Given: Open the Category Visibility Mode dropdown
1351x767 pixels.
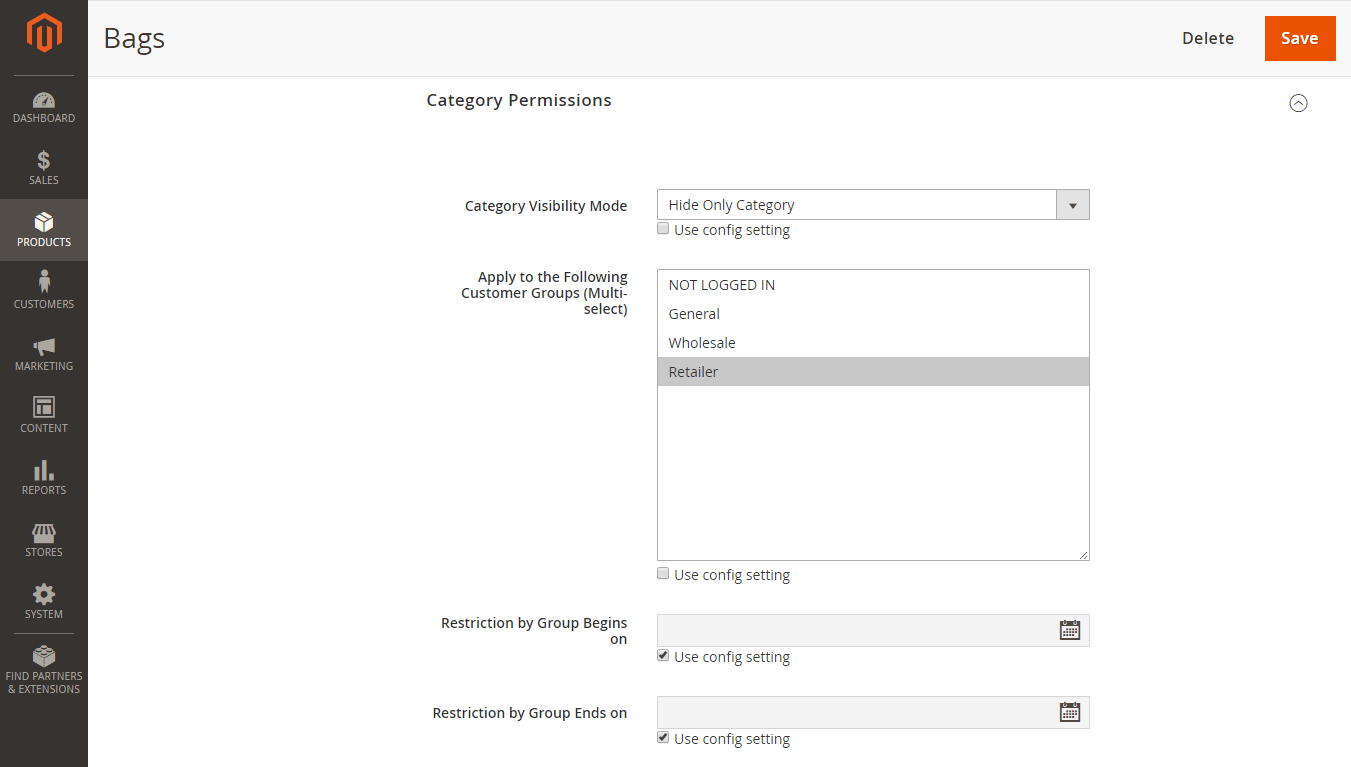Looking at the screenshot, I should point(1072,204).
